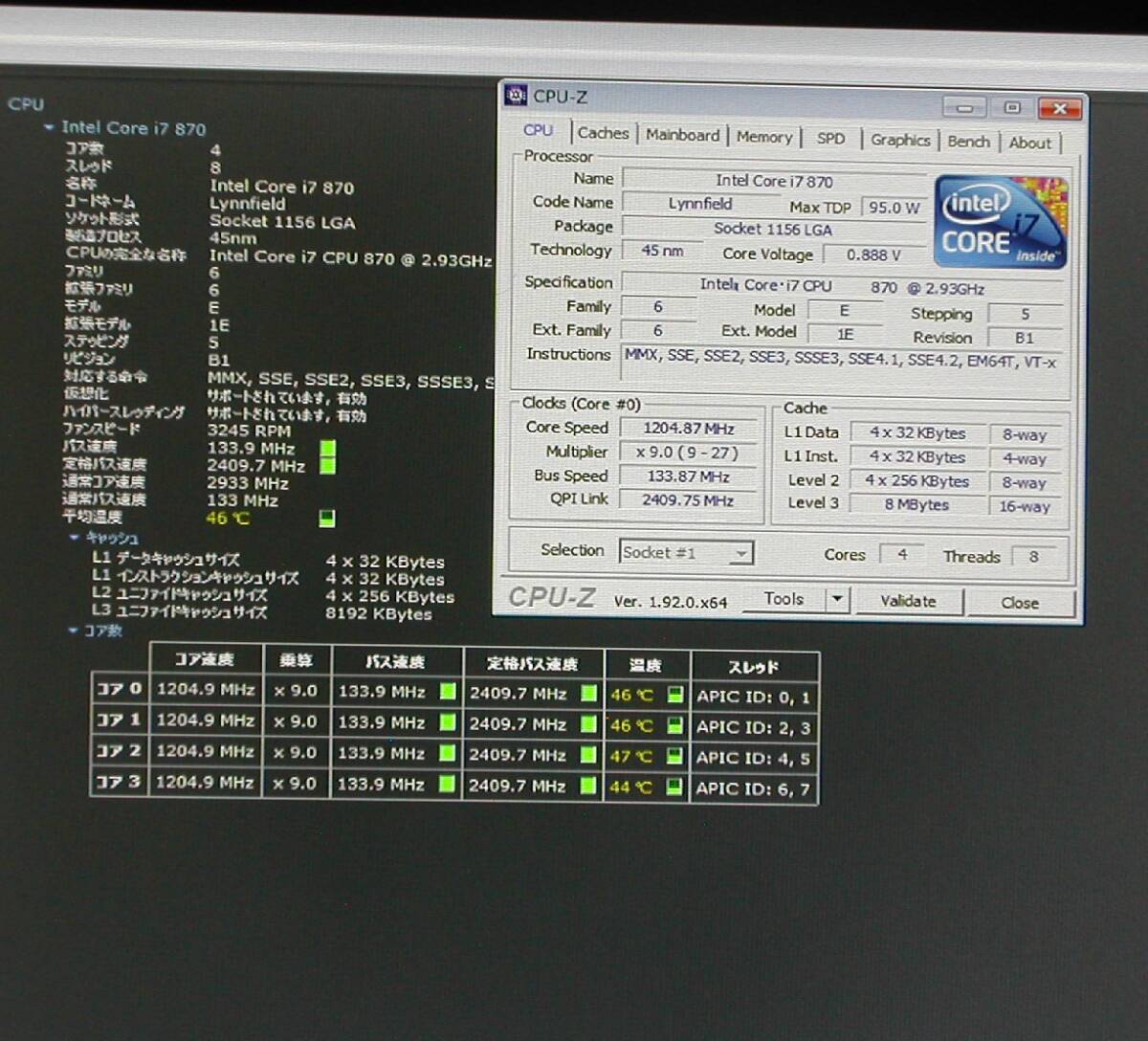
Task: Click the Threads value 8 in CPU-Z
Action: tap(1033, 556)
